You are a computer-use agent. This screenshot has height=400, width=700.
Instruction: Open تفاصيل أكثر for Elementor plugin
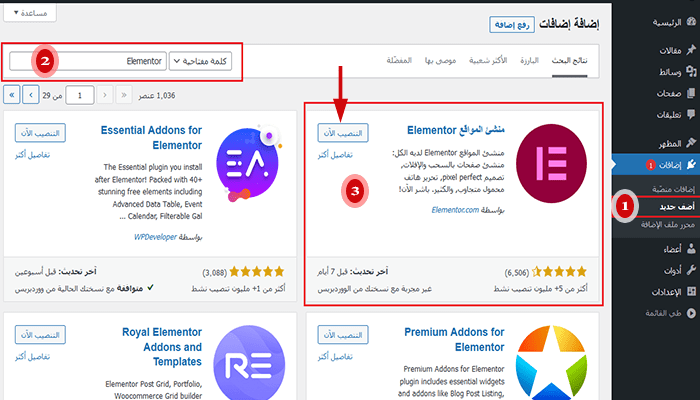[x=335, y=155]
